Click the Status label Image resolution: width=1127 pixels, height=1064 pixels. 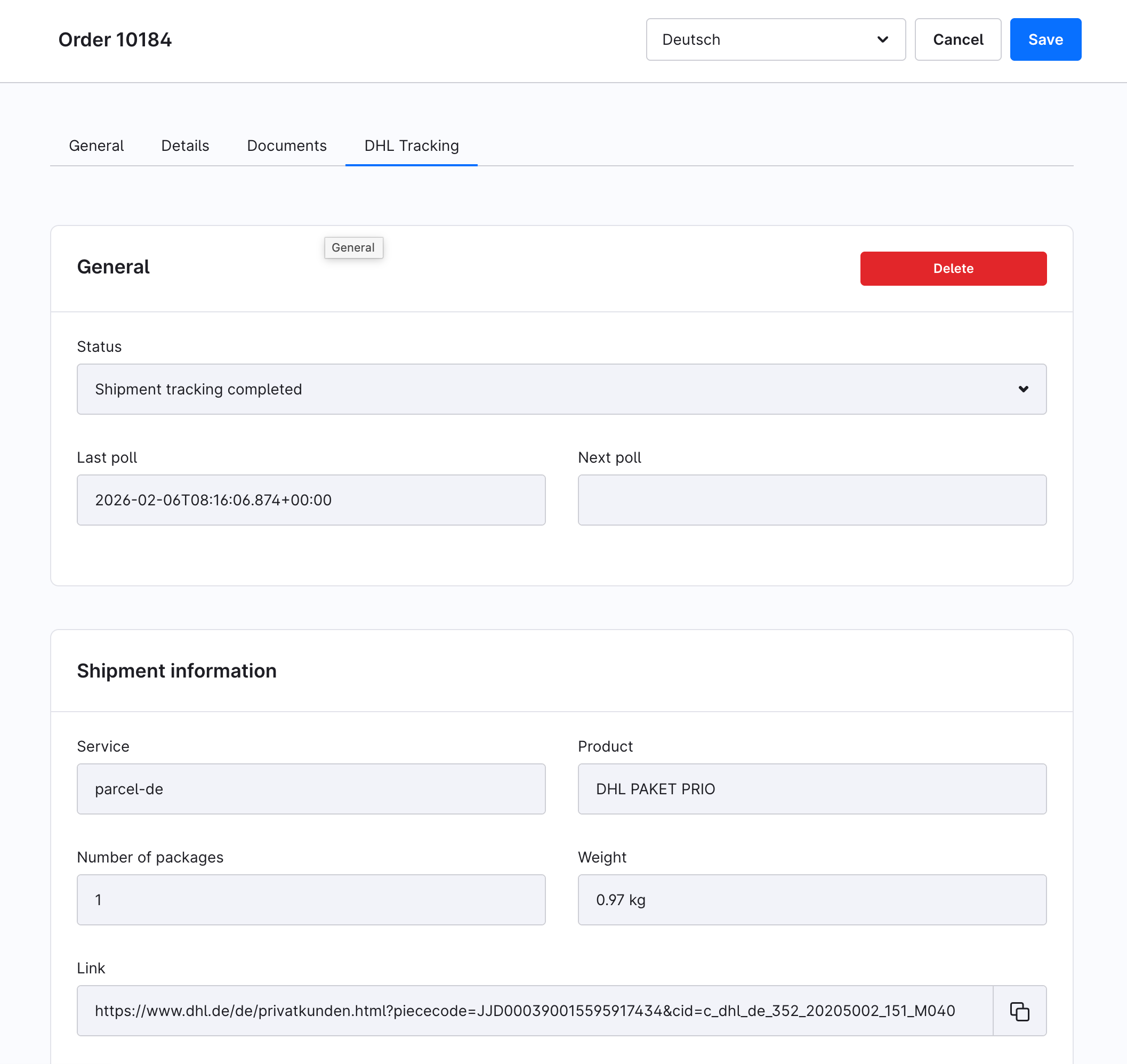click(99, 346)
